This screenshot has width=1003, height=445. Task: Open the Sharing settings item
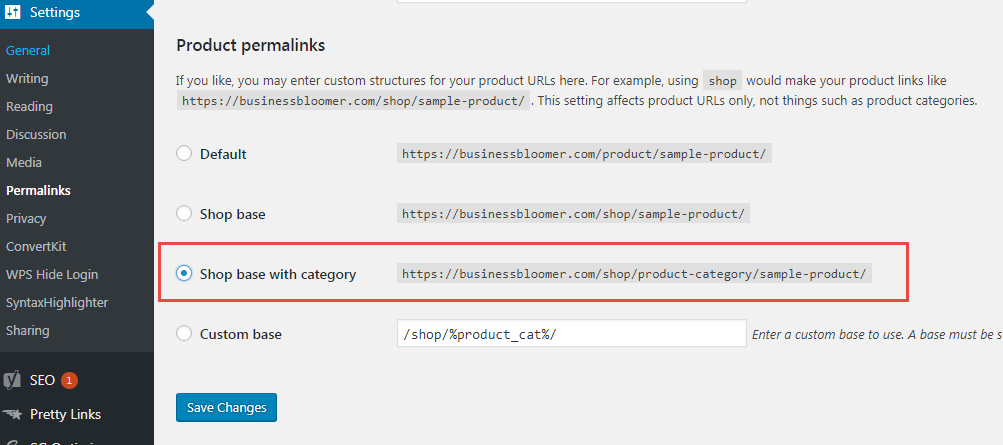click(28, 331)
